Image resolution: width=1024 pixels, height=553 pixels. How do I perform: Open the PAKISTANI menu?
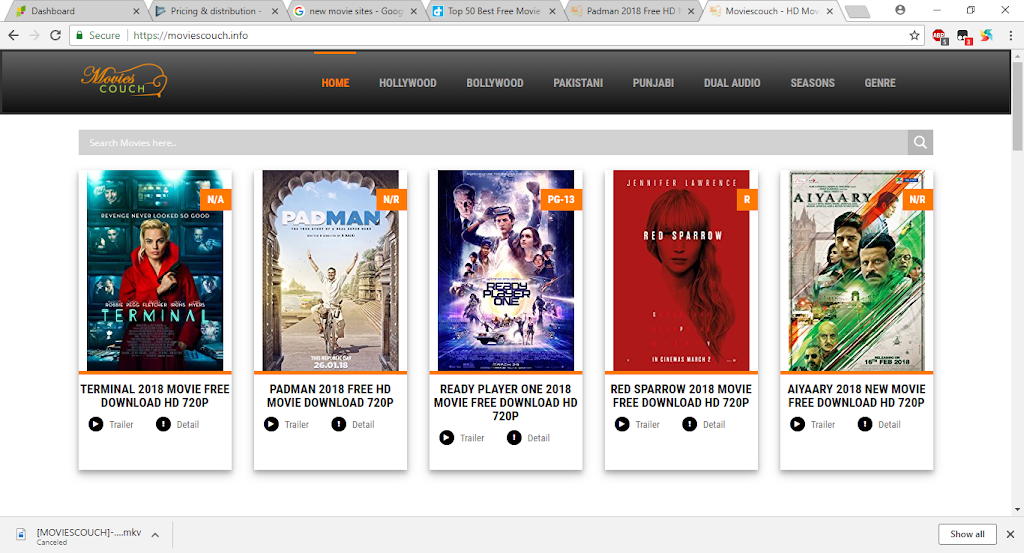(x=578, y=83)
